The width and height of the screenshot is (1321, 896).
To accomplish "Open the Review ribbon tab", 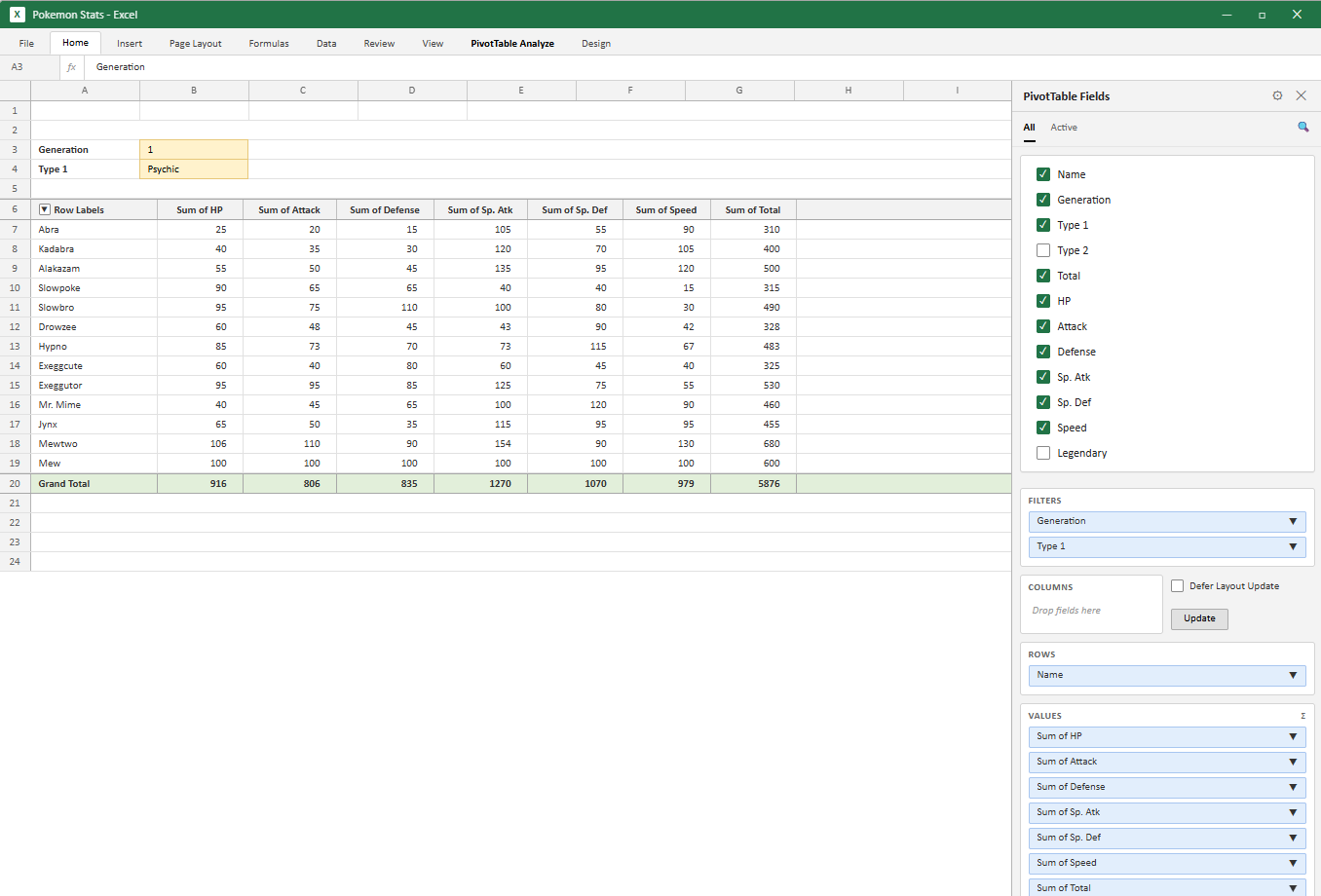I will tap(379, 43).
